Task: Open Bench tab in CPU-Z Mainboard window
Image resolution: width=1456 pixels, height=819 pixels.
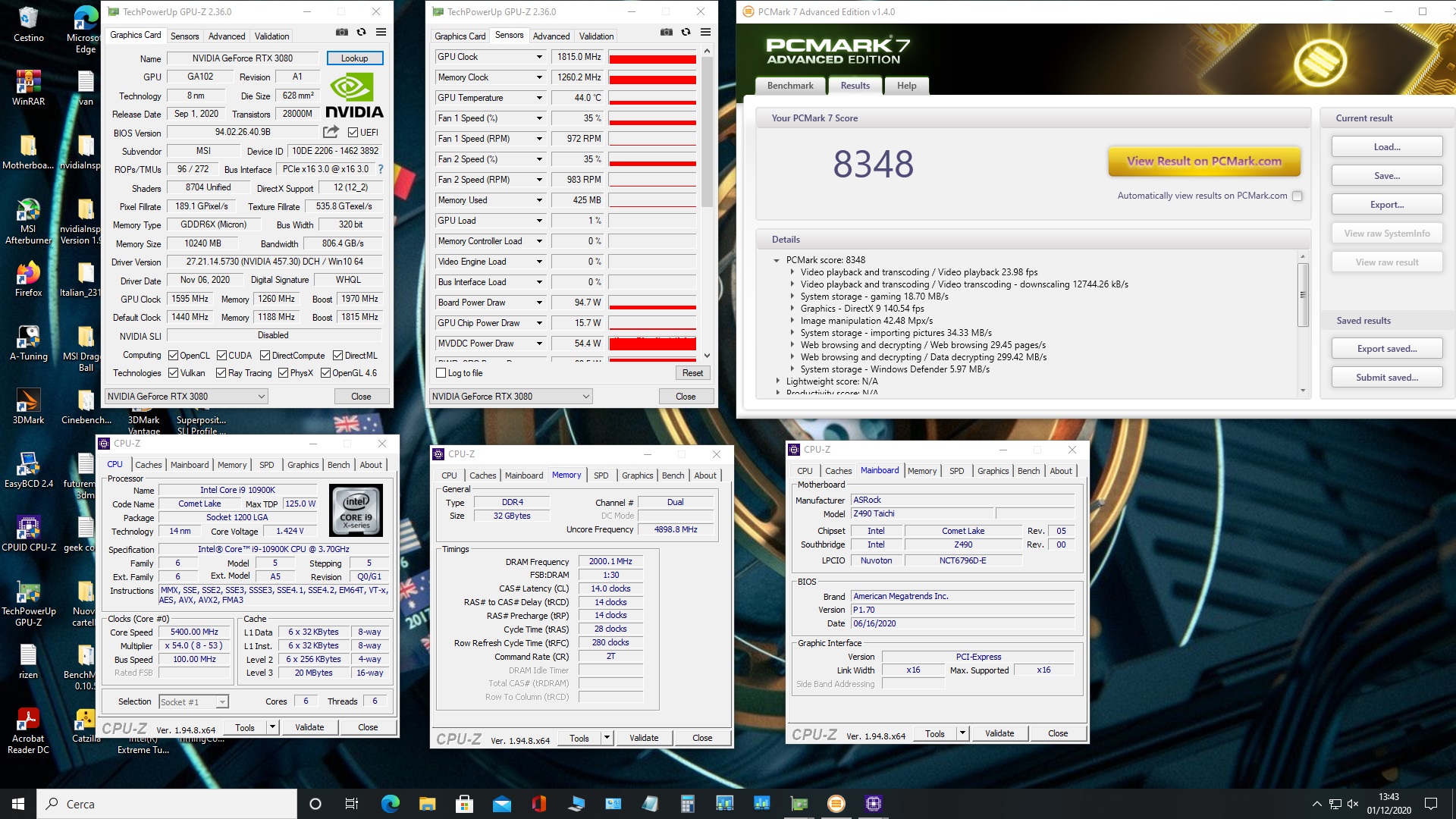Action: (x=1028, y=471)
